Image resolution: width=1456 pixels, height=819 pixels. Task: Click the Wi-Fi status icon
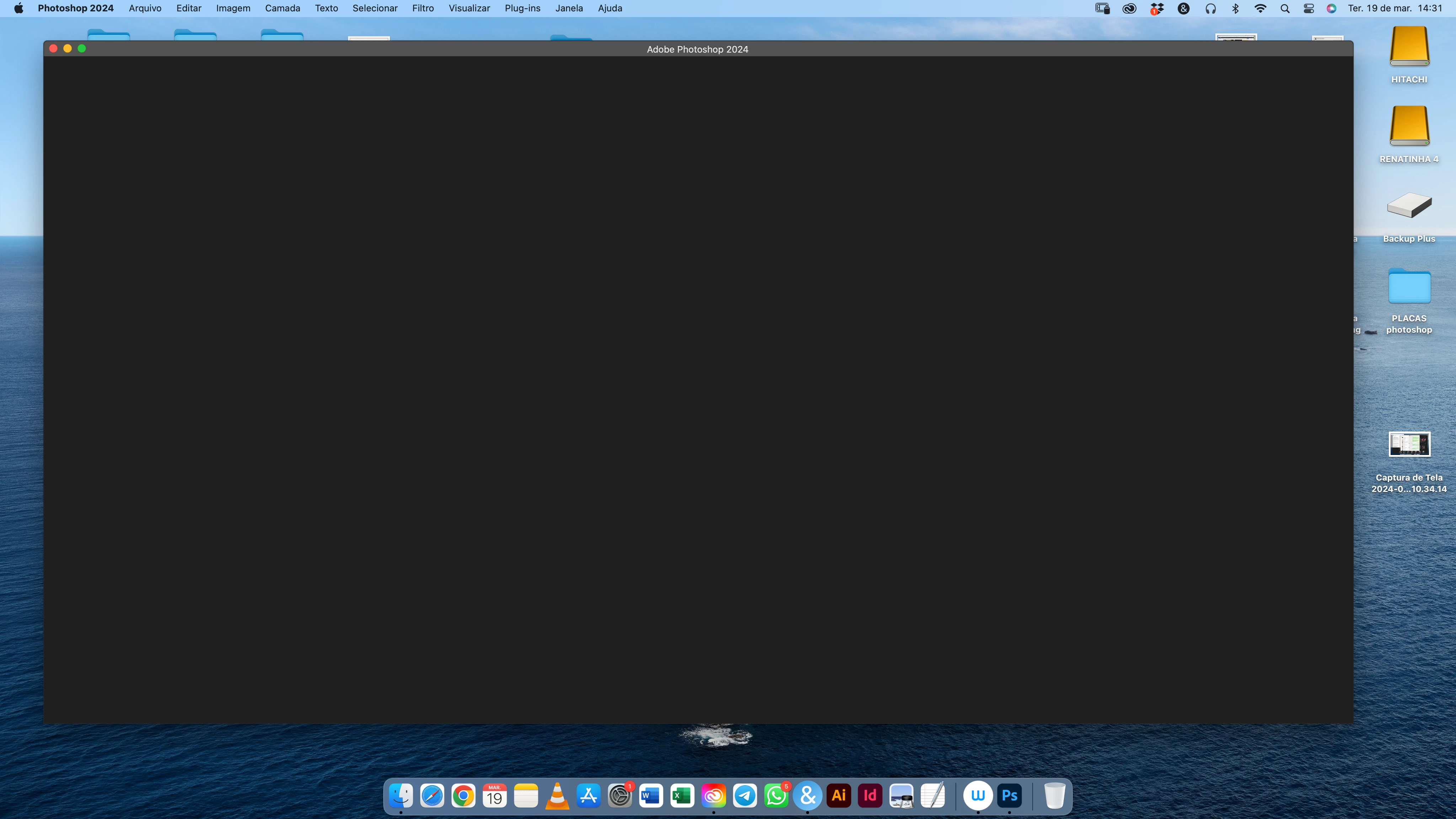[x=1260, y=9]
